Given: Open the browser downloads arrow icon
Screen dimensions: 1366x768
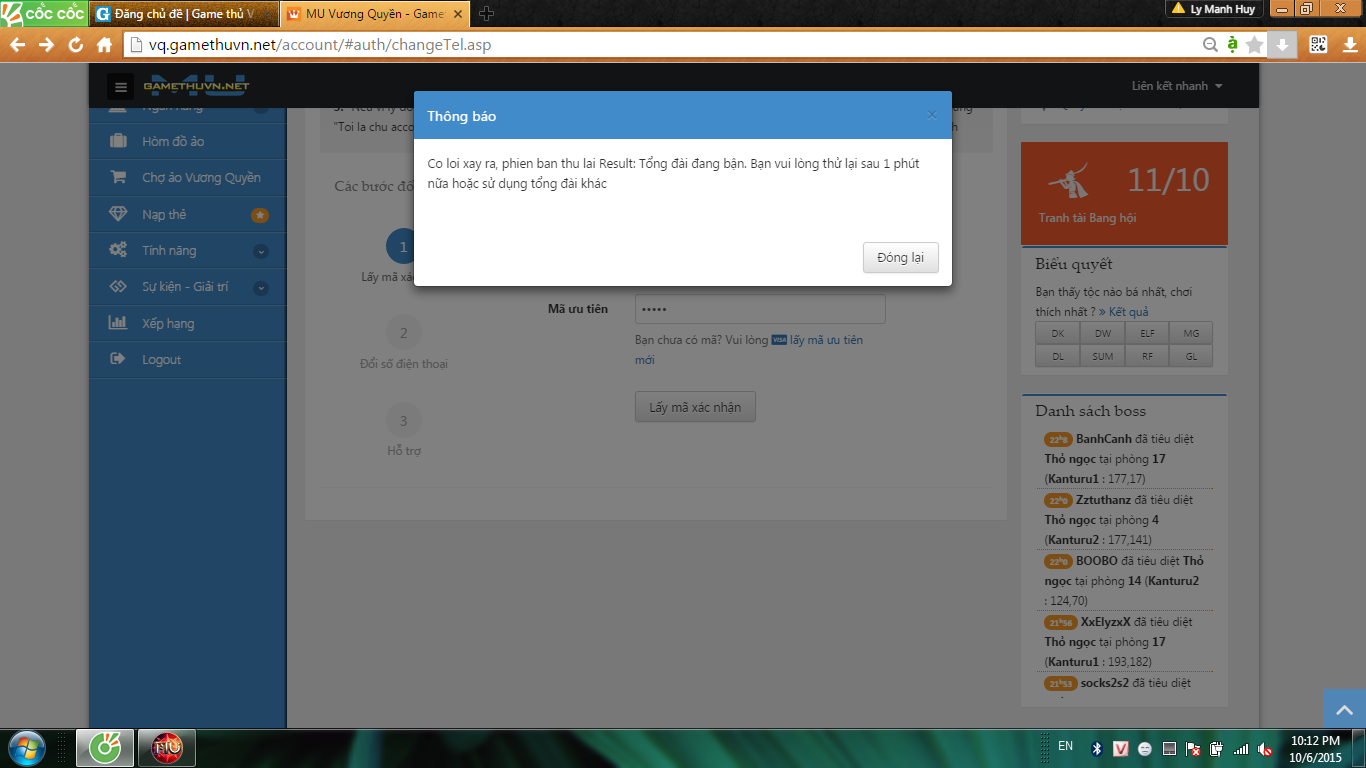Looking at the screenshot, I should [1282, 45].
